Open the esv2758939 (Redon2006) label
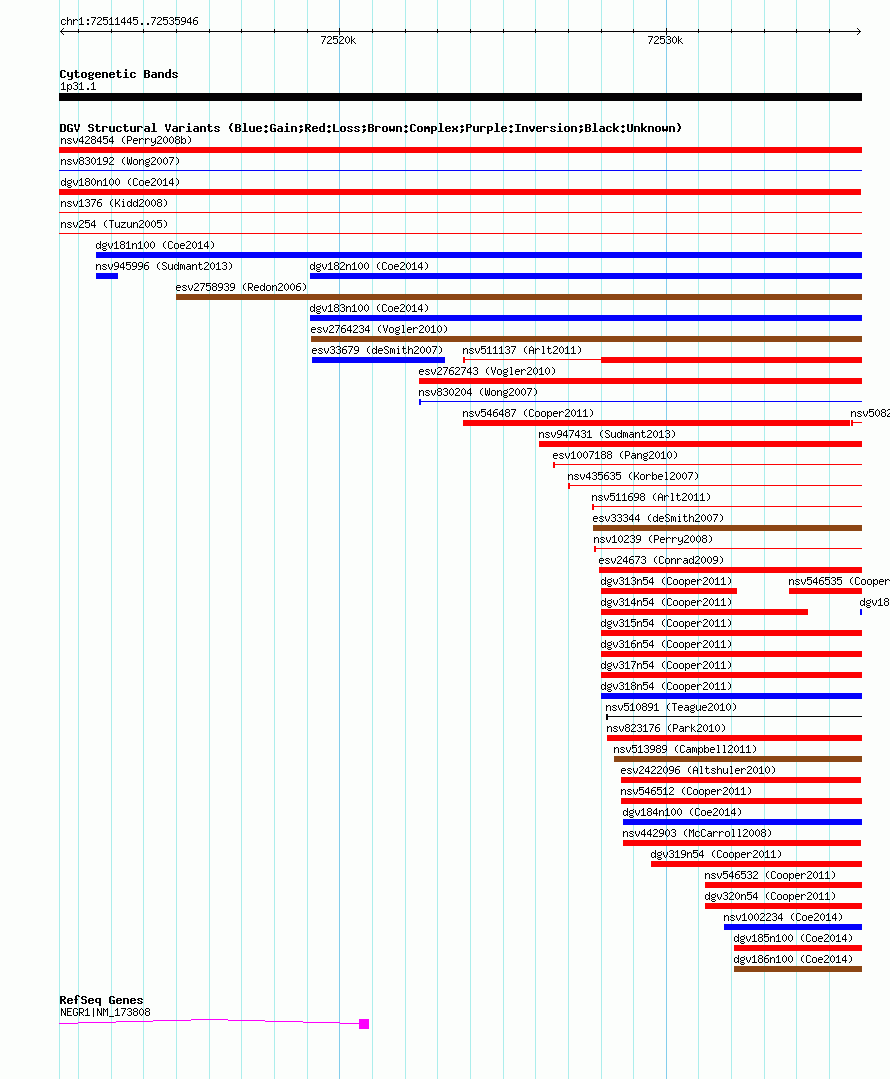The height and width of the screenshot is (1079, 890). point(241,287)
